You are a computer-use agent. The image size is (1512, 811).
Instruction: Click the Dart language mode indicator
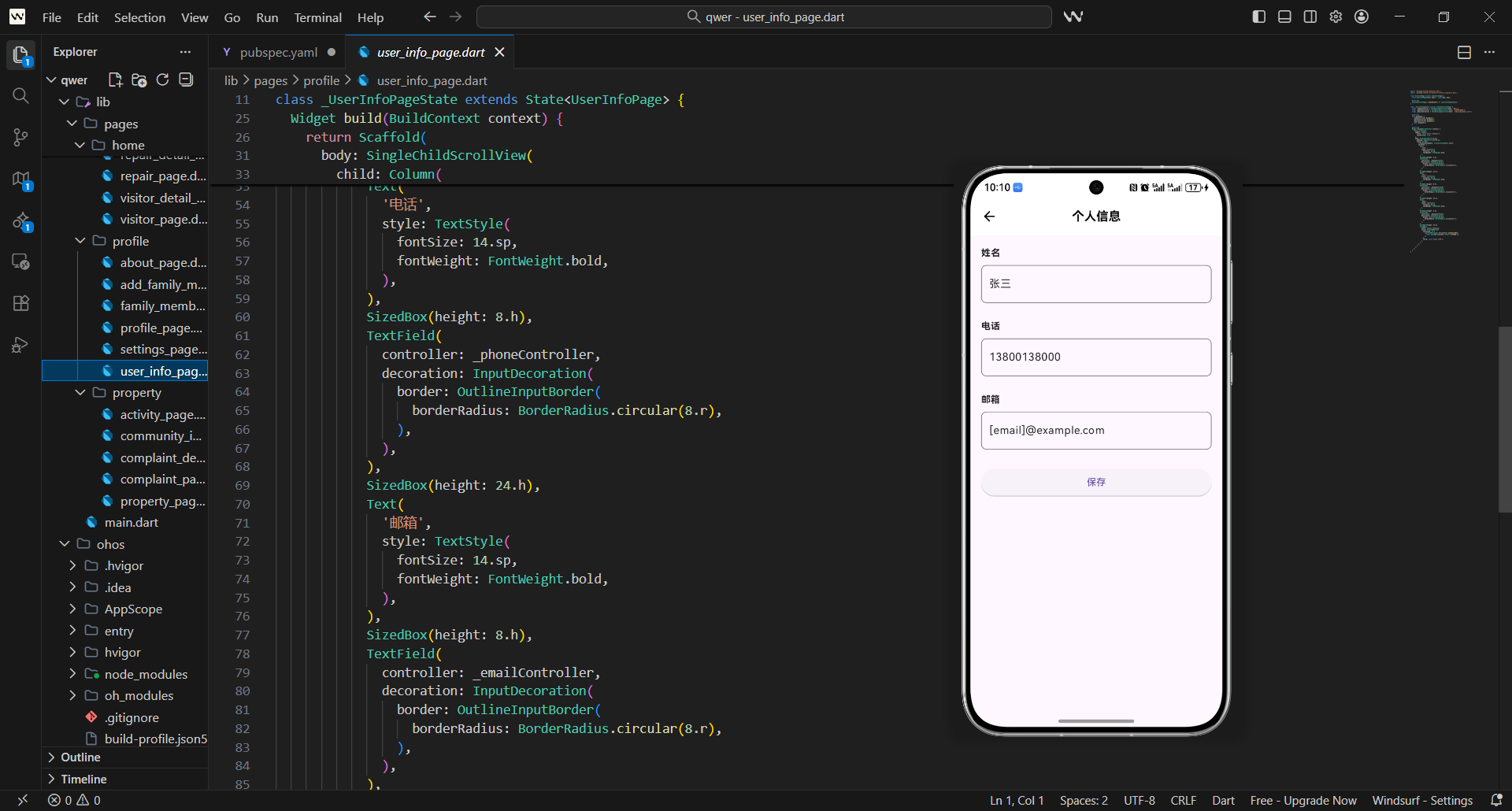pos(1223,800)
